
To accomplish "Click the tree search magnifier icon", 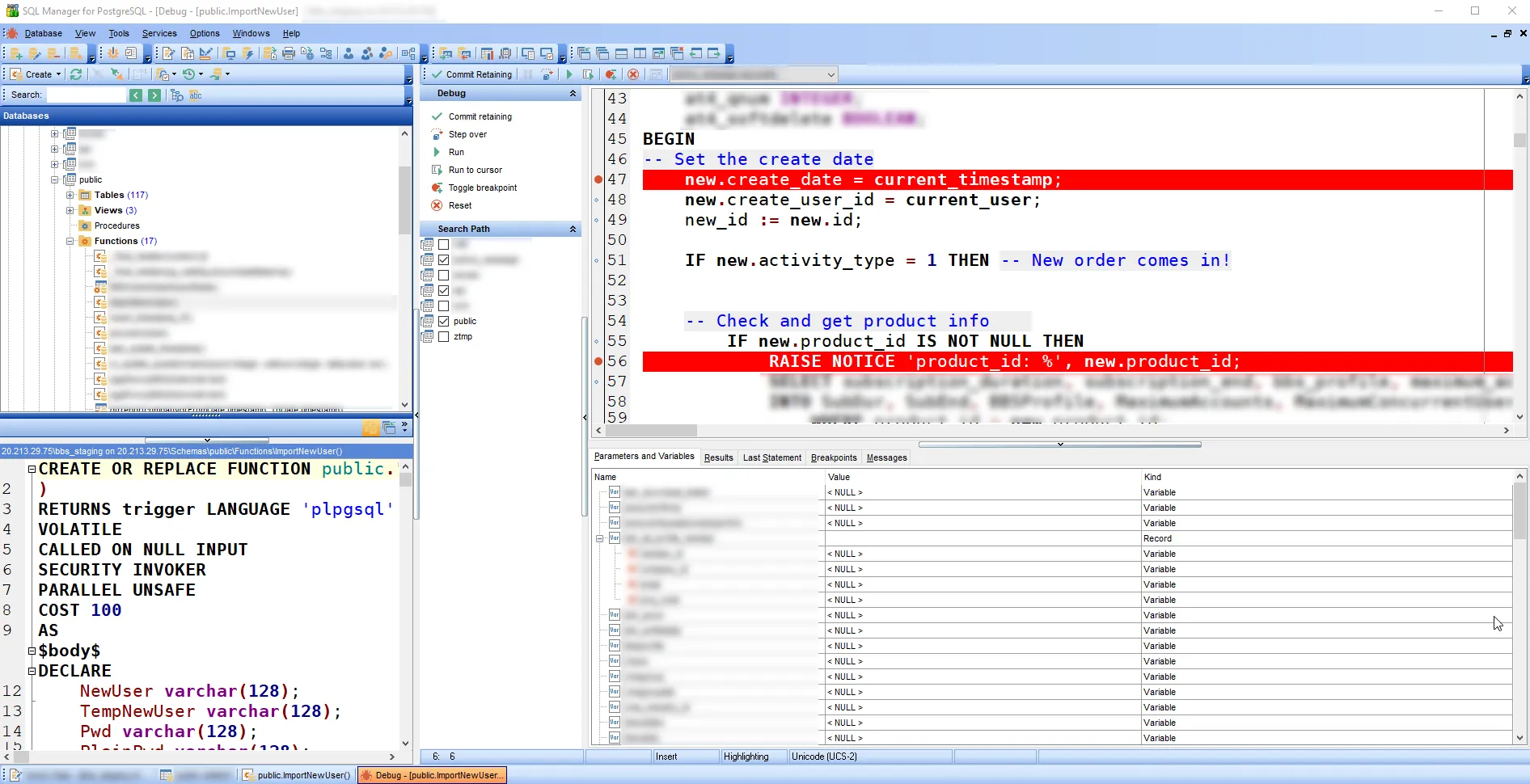I will 177,95.
